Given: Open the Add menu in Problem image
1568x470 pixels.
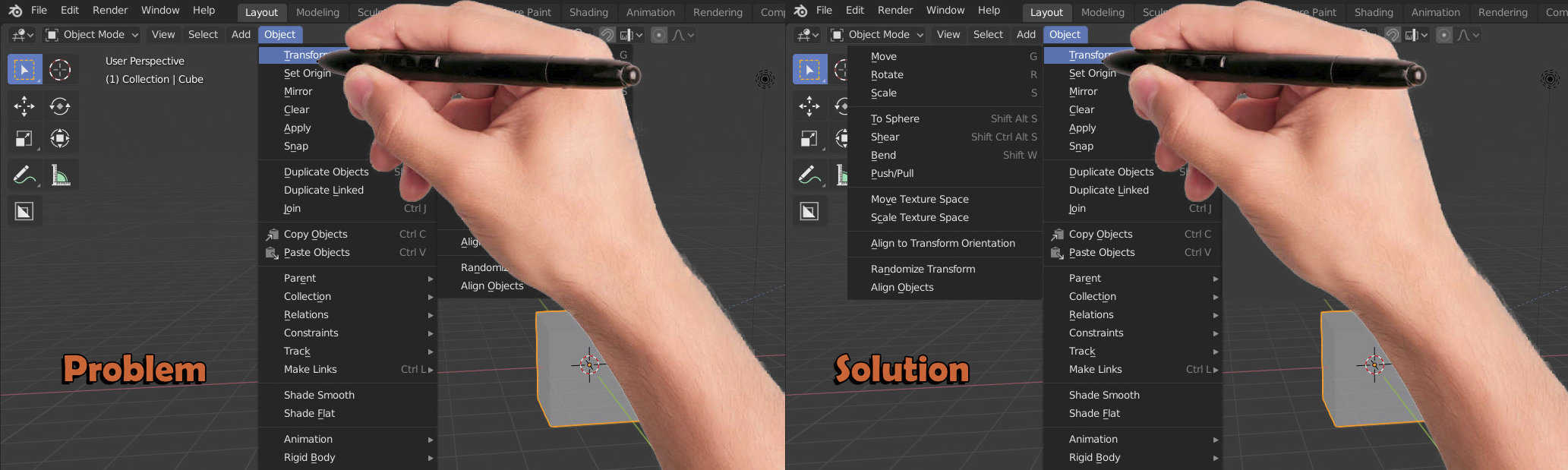Looking at the screenshot, I should [241, 35].
